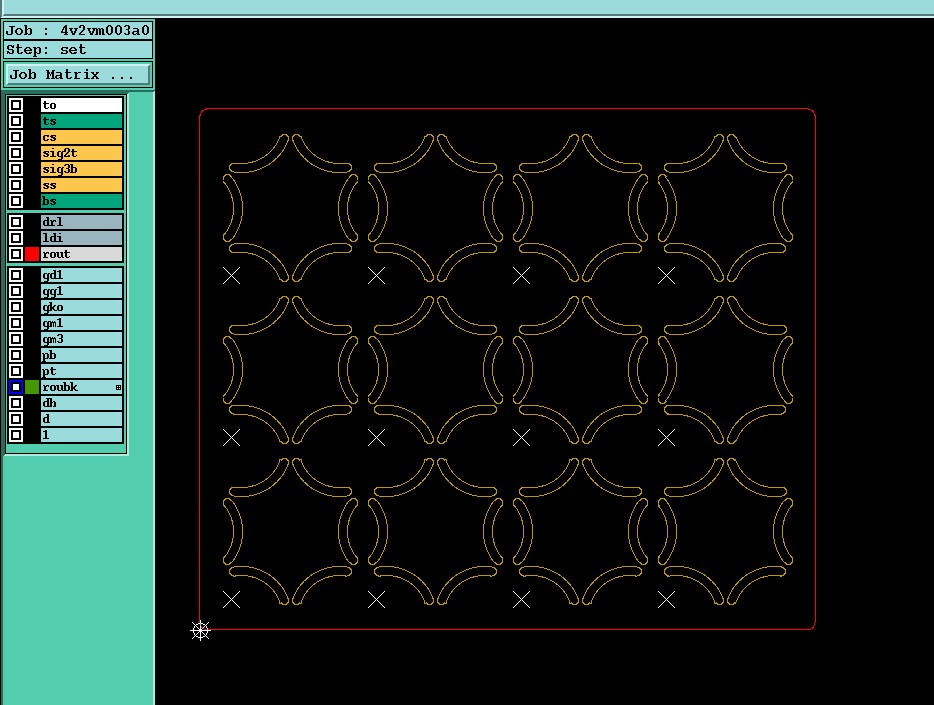The width and height of the screenshot is (934, 705).
Task: Toggle the checkbox for layer rout
Action: [x=16, y=254]
